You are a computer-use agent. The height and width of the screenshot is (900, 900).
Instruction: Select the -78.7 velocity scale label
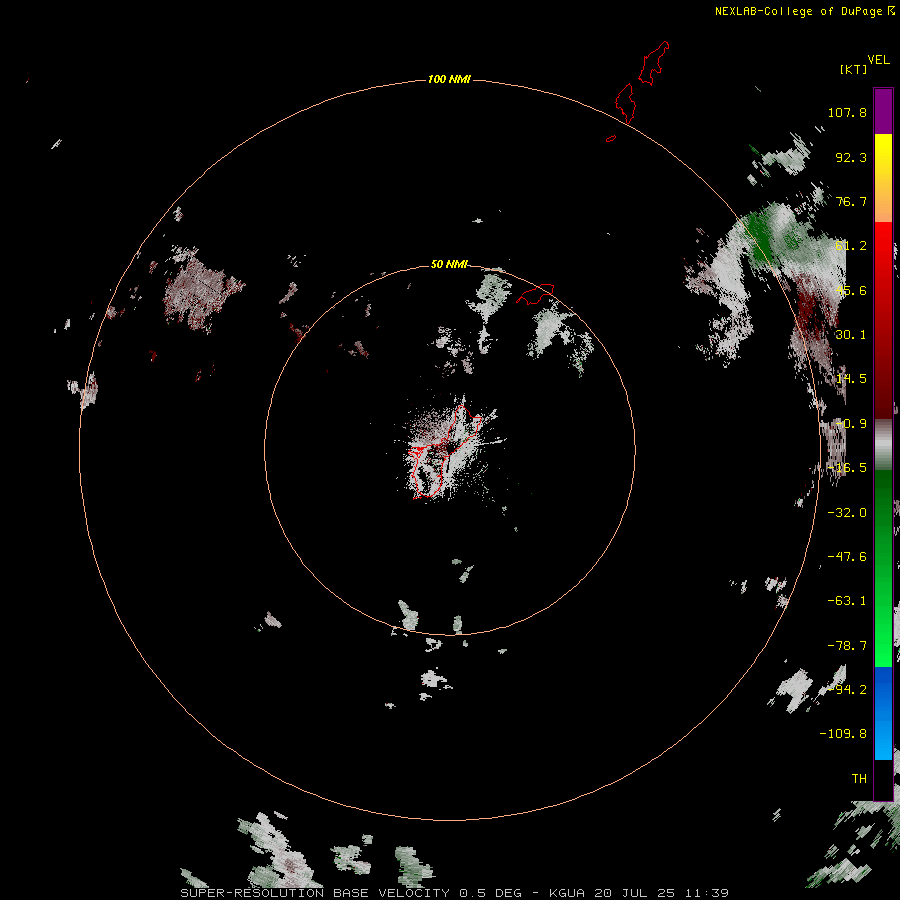point(847,646)
